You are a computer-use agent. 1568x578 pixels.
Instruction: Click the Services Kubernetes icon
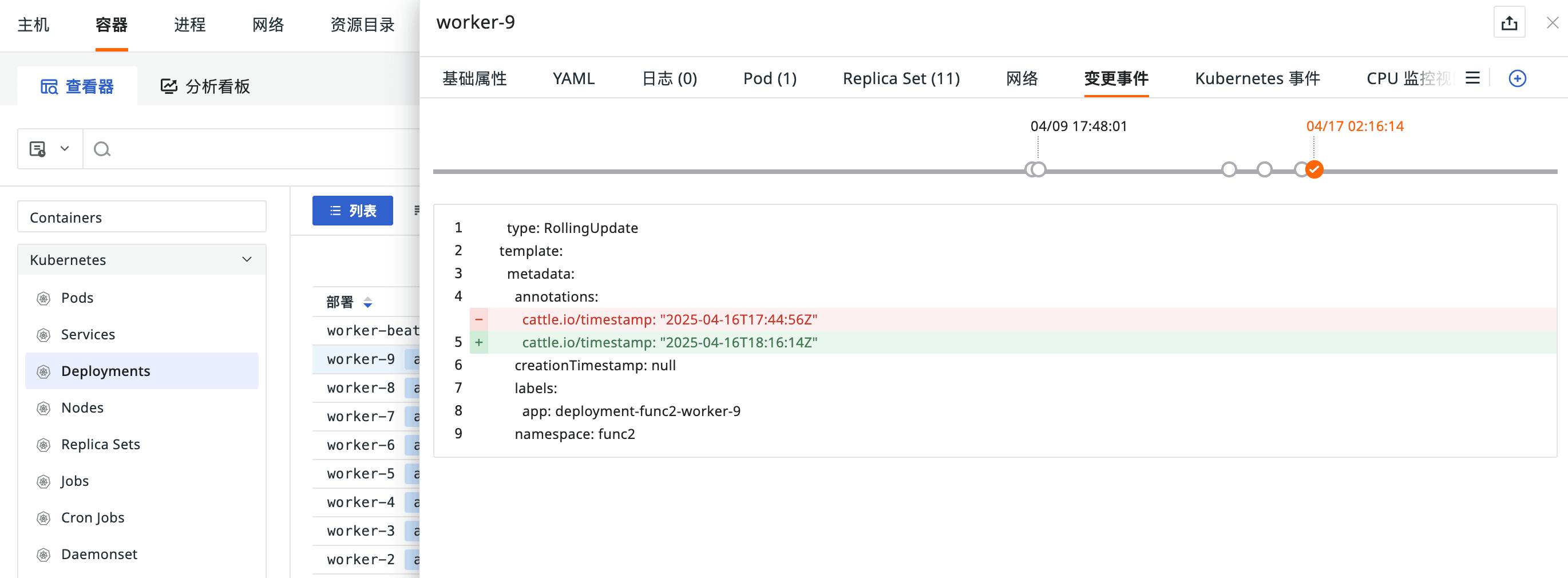(x=43, y=335)
